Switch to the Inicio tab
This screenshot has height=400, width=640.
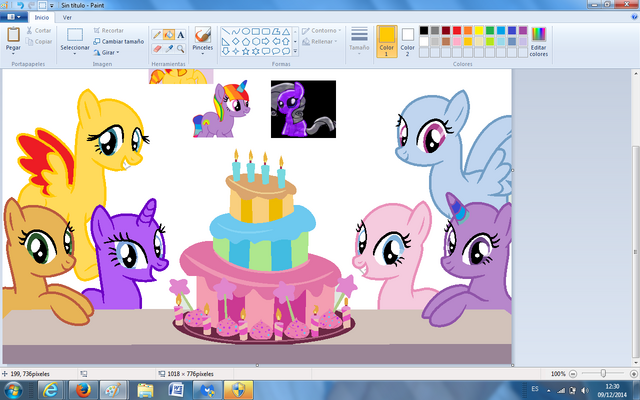(x=42, y=17)
